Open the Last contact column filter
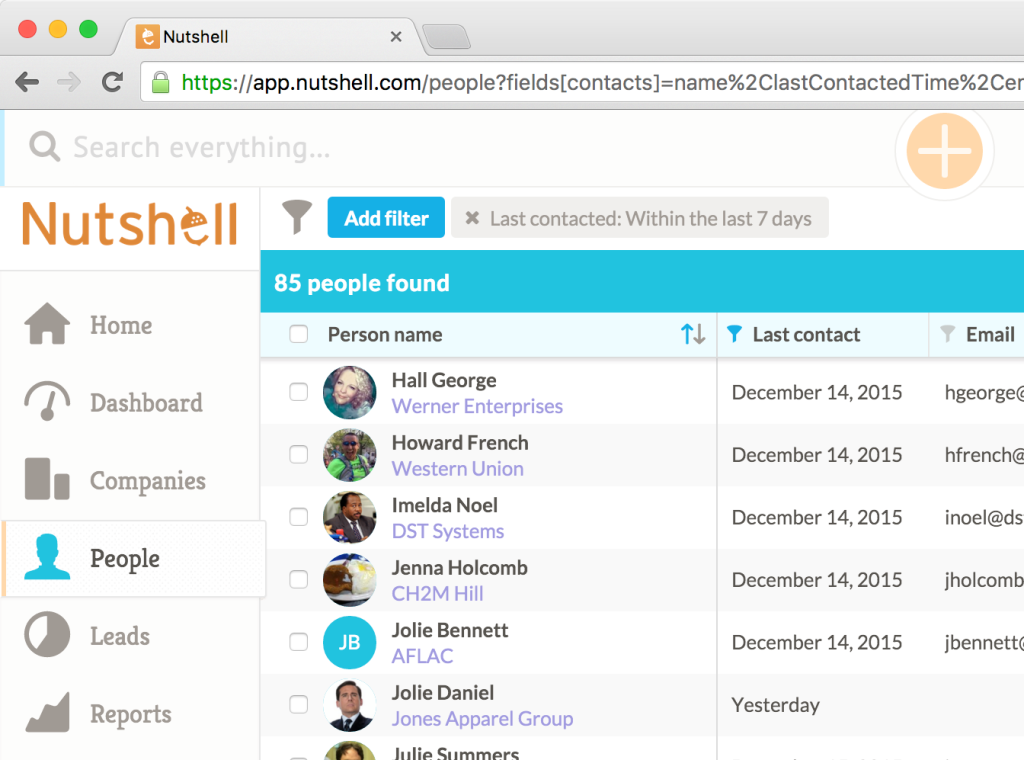1024x760 pixels. click(735, 334)
